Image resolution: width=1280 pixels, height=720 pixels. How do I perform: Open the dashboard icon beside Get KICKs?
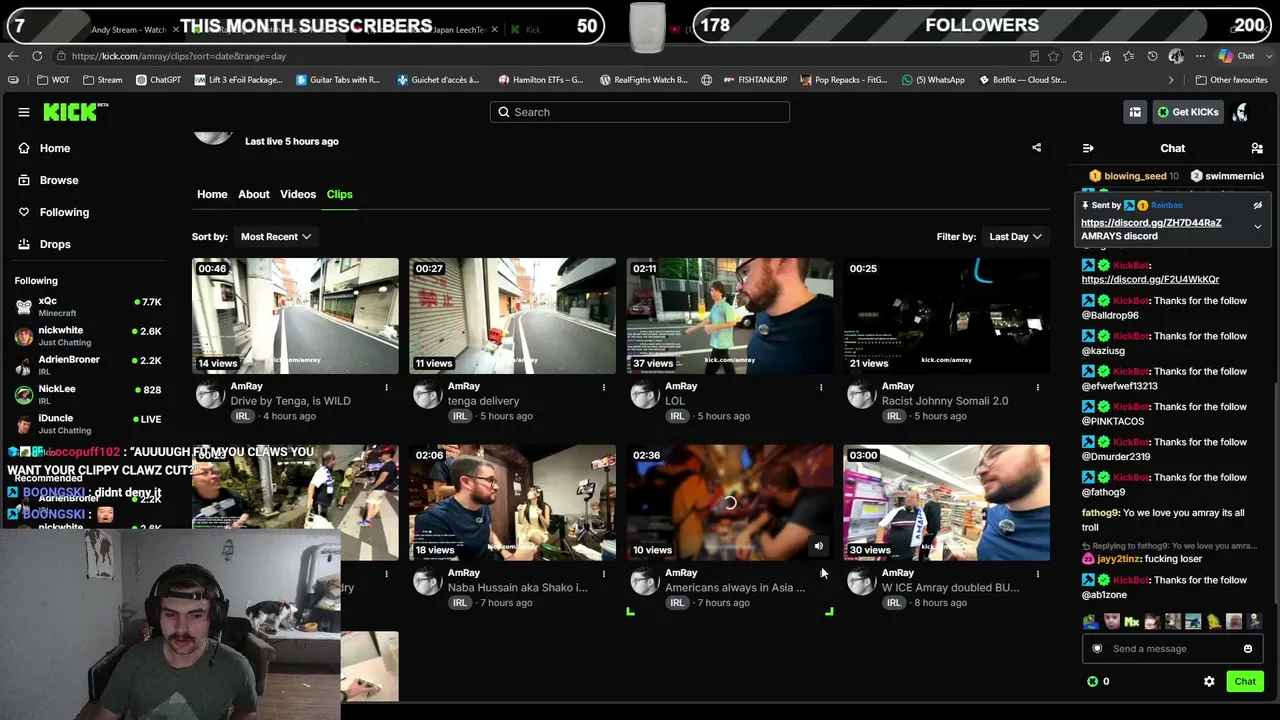tap(1135, 112)
